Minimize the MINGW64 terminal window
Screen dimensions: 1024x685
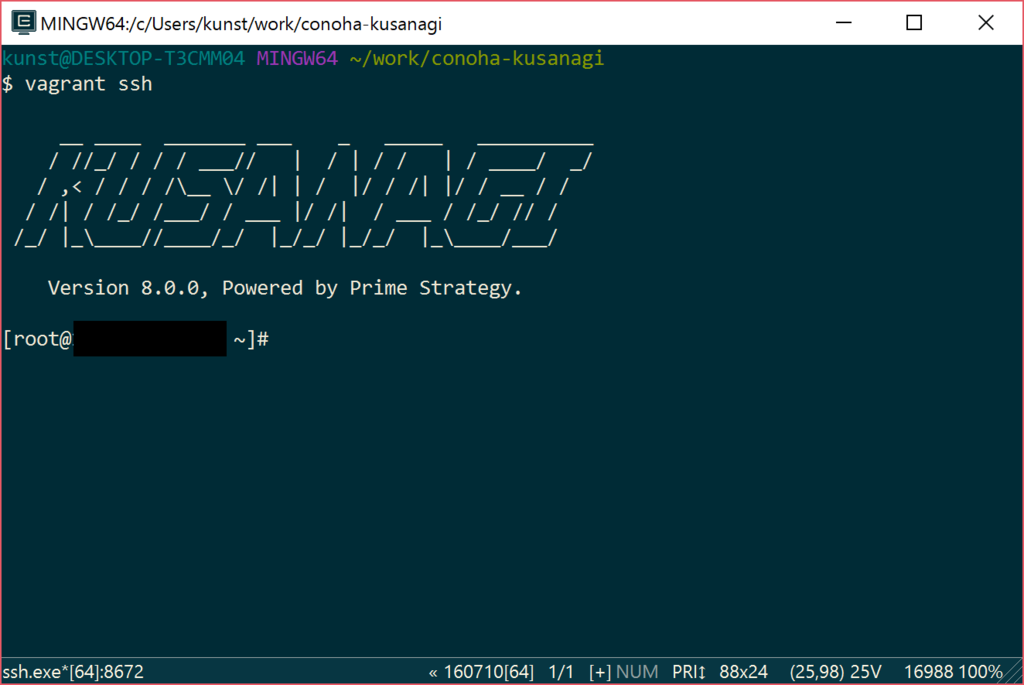pos(844,23)
